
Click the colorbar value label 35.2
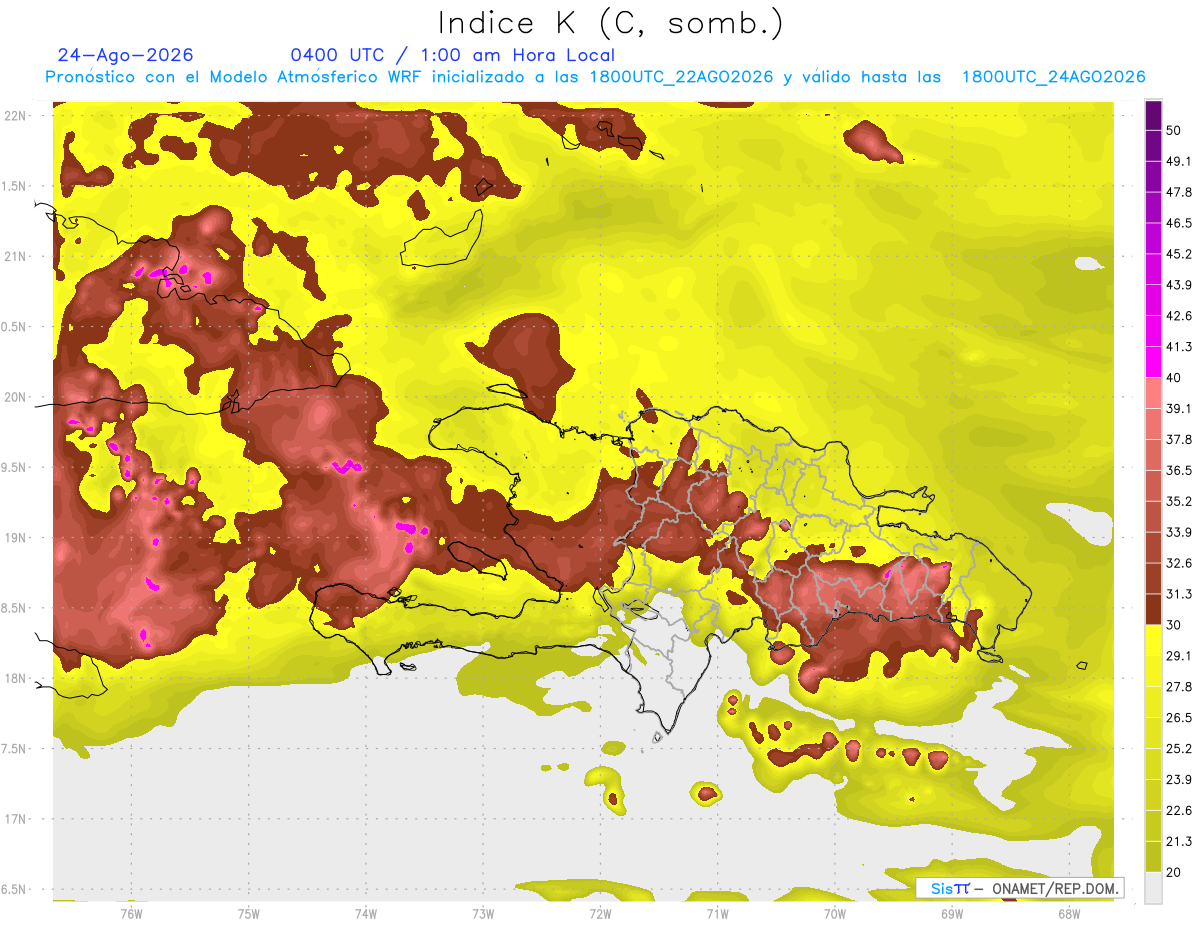click(x=1178, y=501)
